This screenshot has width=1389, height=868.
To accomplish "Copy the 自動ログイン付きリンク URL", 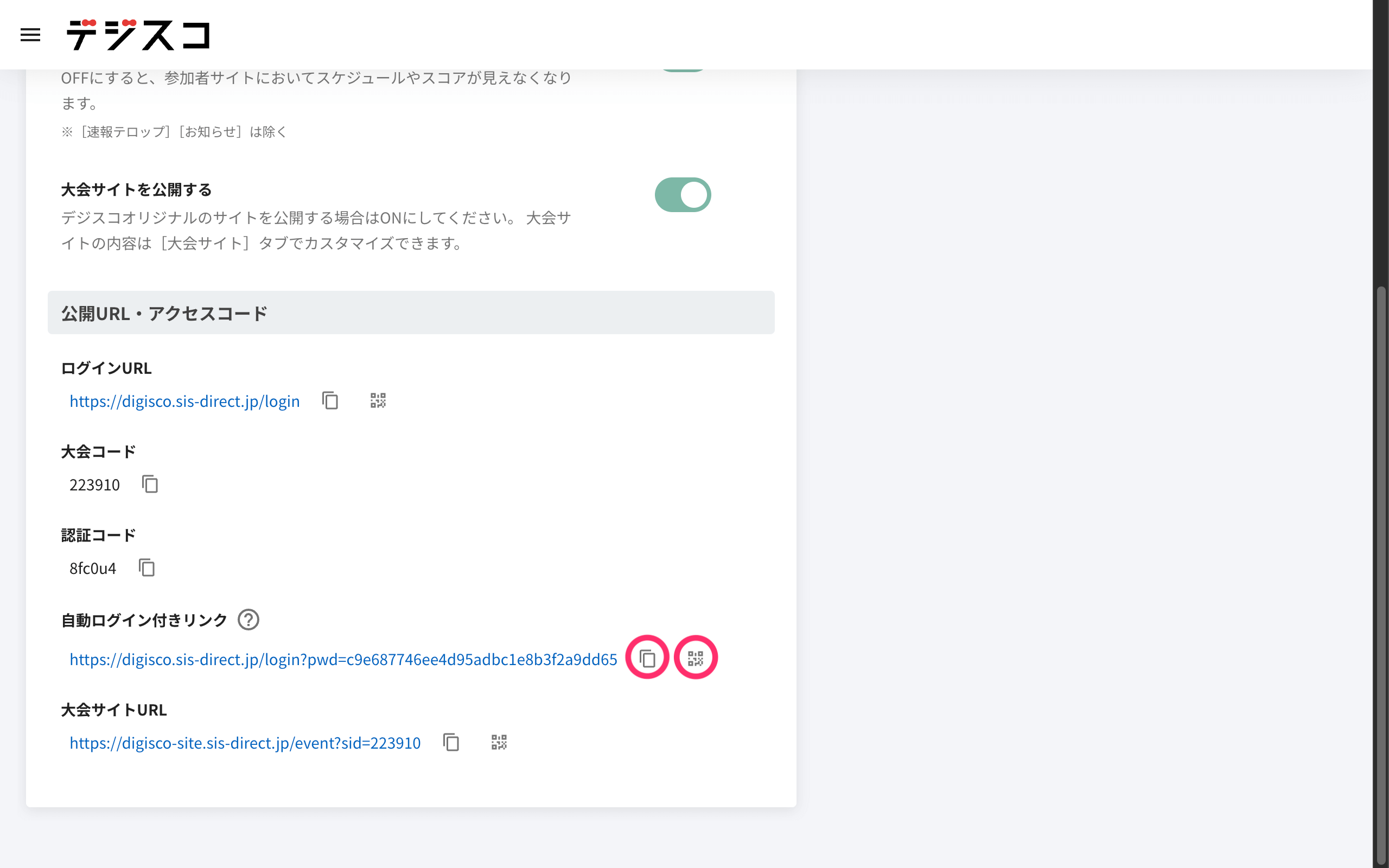I will coord(647,658).
